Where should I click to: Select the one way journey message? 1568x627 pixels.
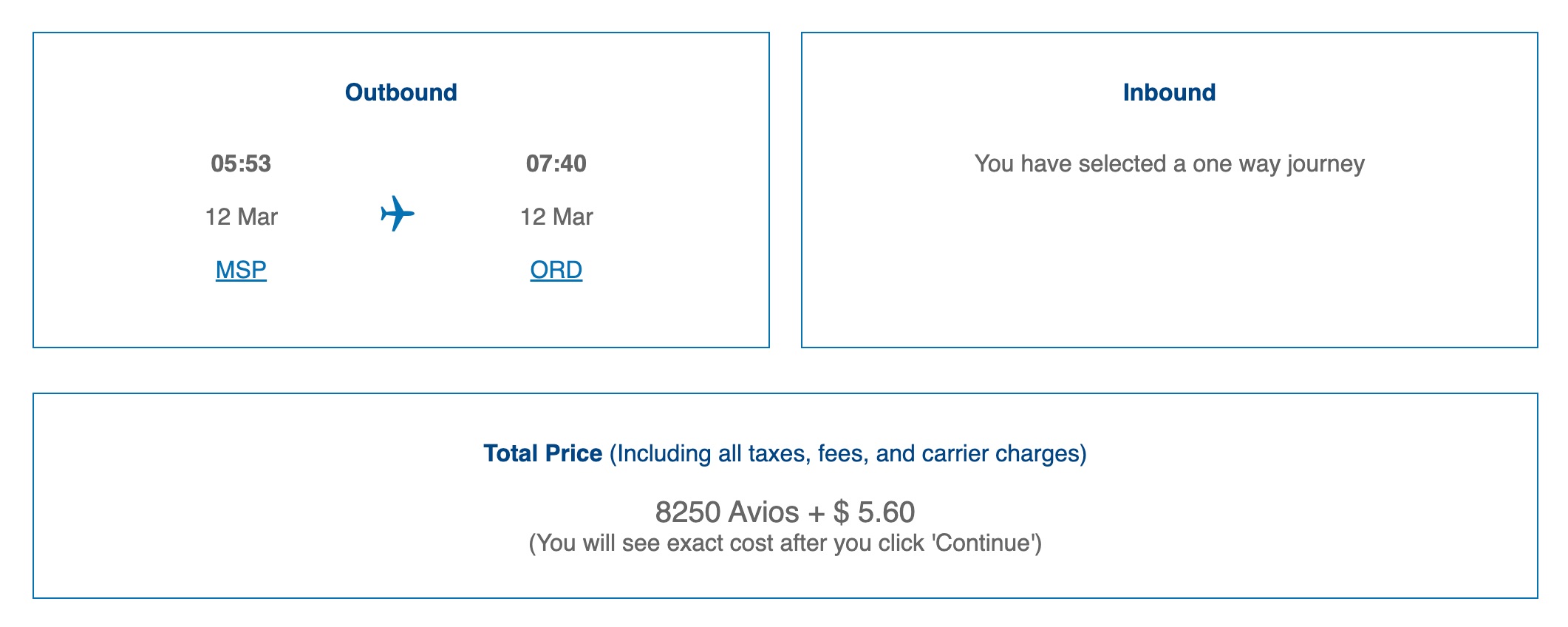tap(1170, 166)
